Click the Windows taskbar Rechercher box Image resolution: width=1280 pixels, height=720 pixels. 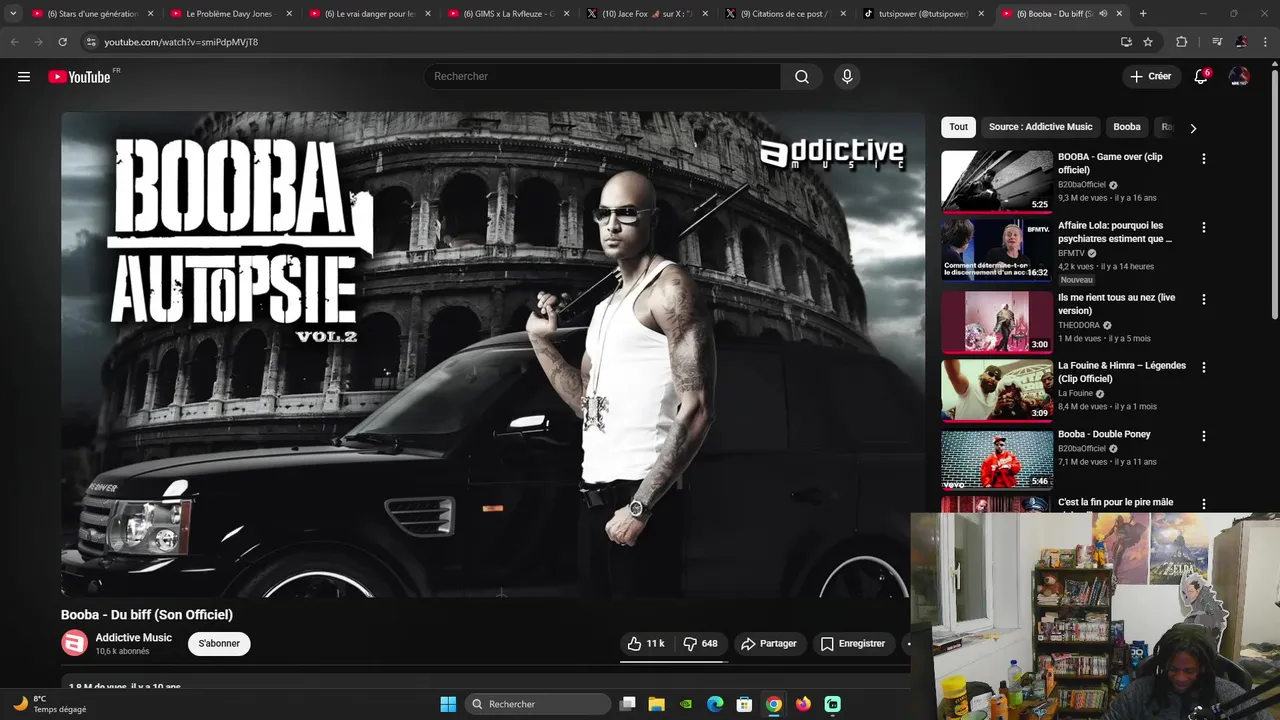[x=539, y=704]
